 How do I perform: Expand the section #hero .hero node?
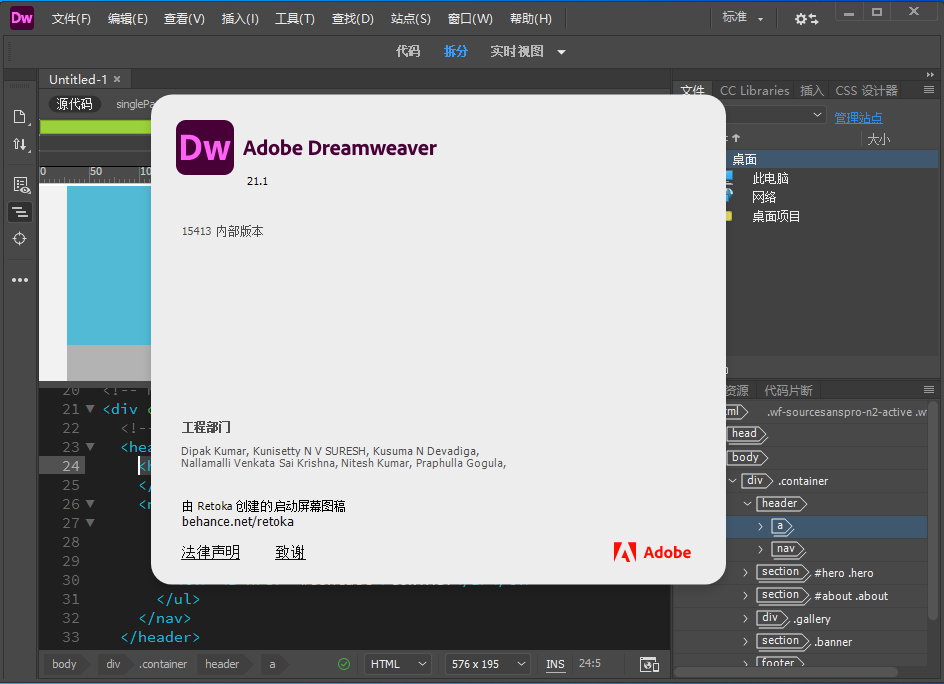745,572
